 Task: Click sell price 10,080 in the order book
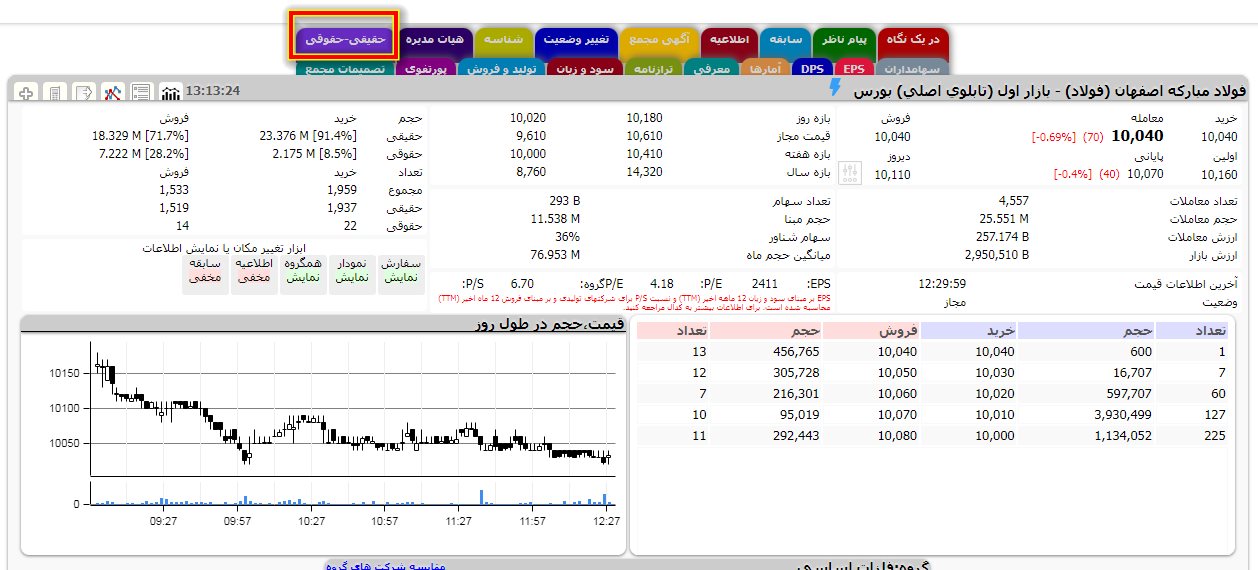(897, 436)
